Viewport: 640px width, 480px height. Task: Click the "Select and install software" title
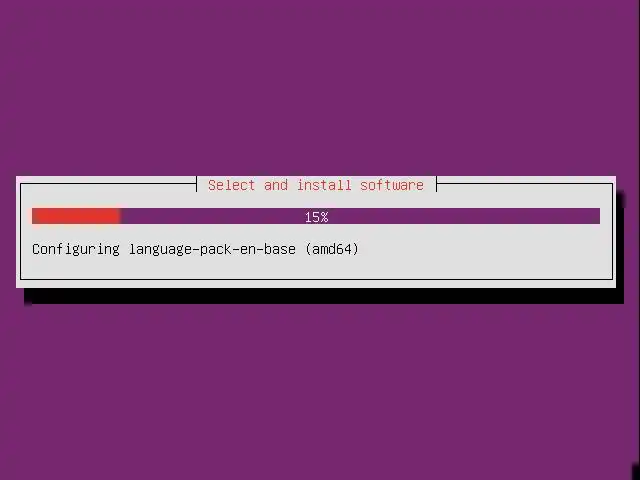(x=316, y=185)
